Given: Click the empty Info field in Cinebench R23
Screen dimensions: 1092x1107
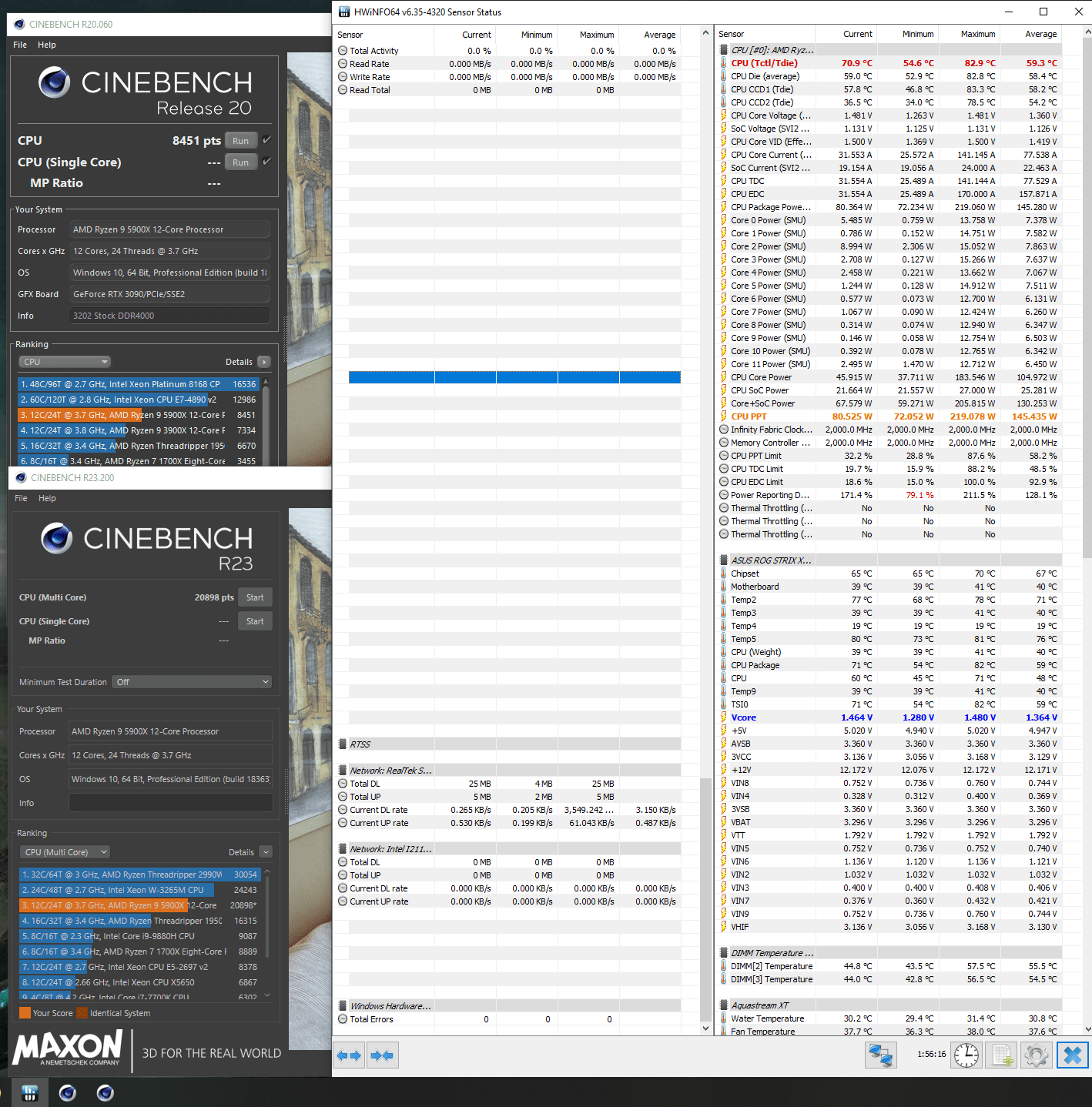Looking at the screenshot, I should [x=170, y=803].
